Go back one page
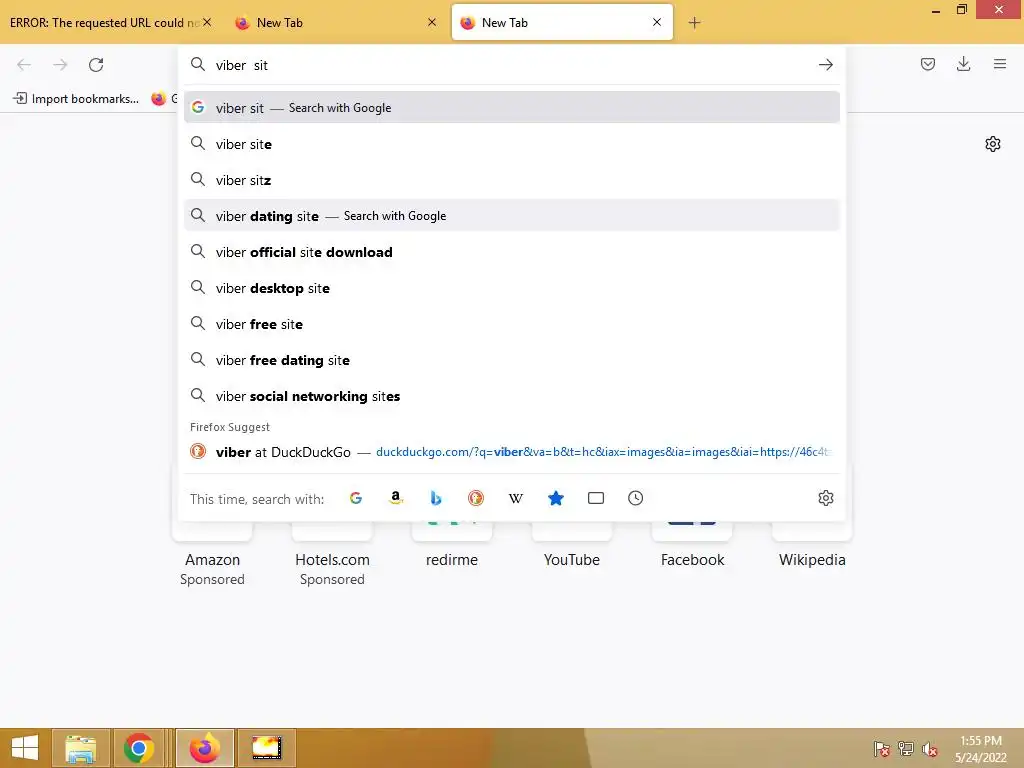 tap(24, 65)
